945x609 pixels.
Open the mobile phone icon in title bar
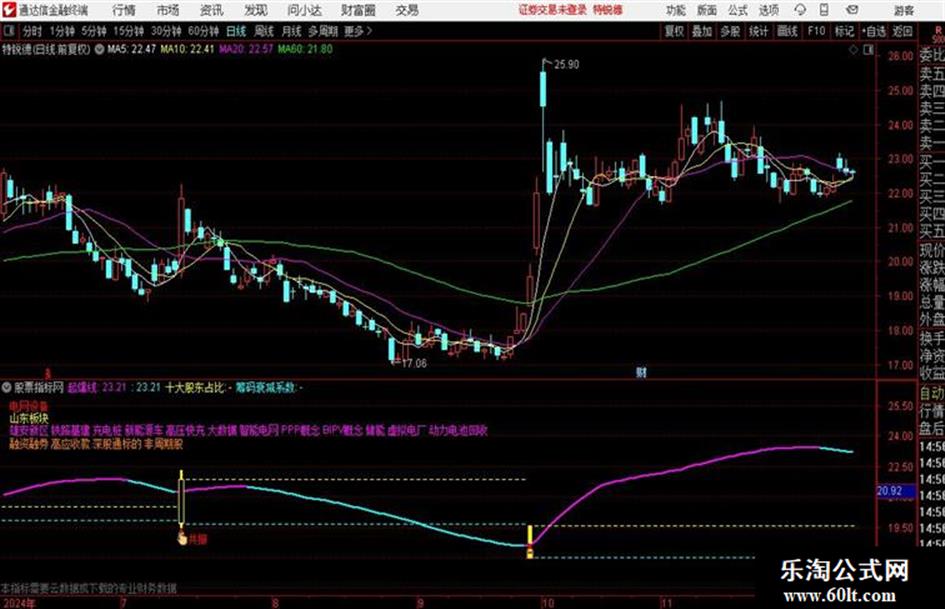824,10
